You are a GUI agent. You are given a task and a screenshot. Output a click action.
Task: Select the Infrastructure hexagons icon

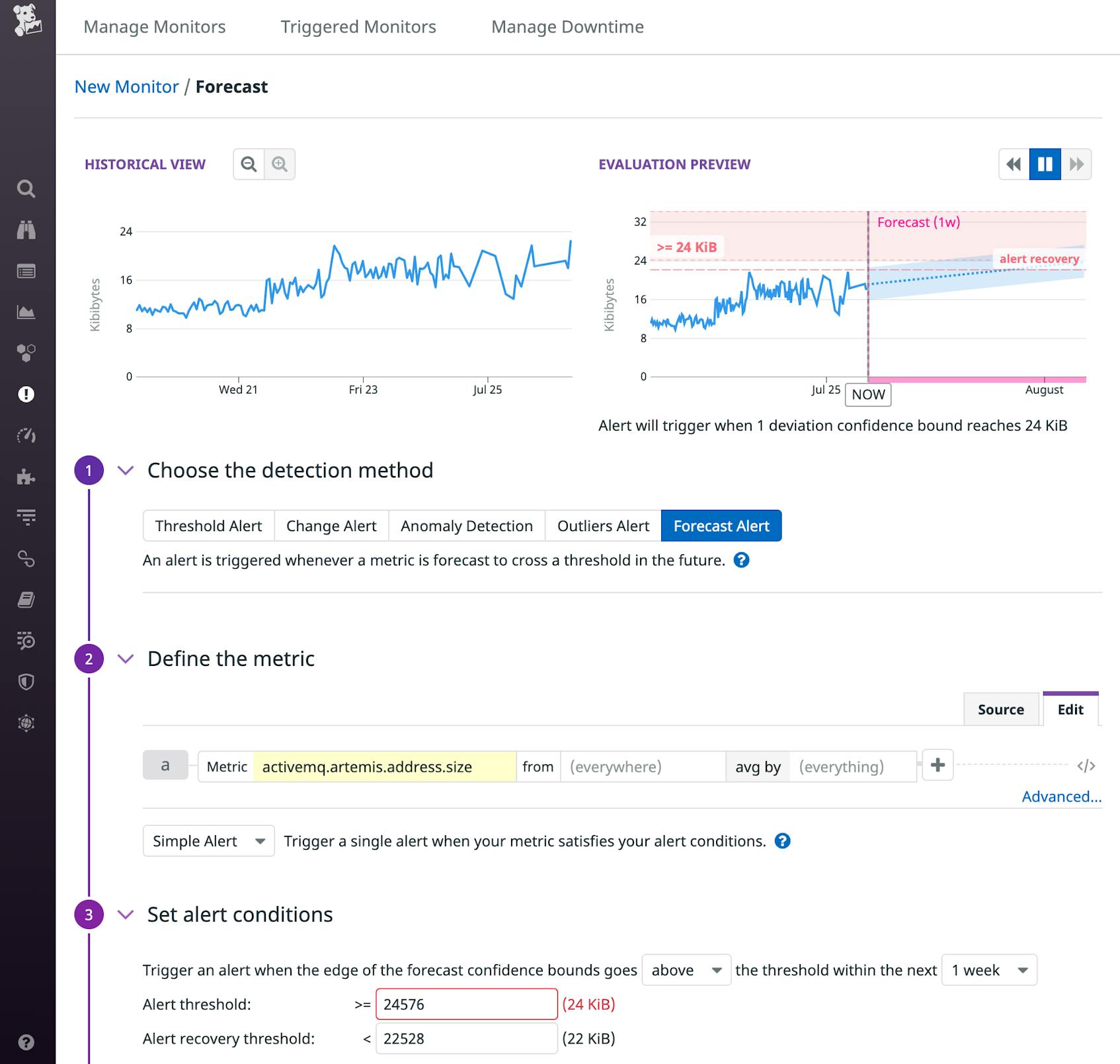pyautogui.click(x=26, y=353)
